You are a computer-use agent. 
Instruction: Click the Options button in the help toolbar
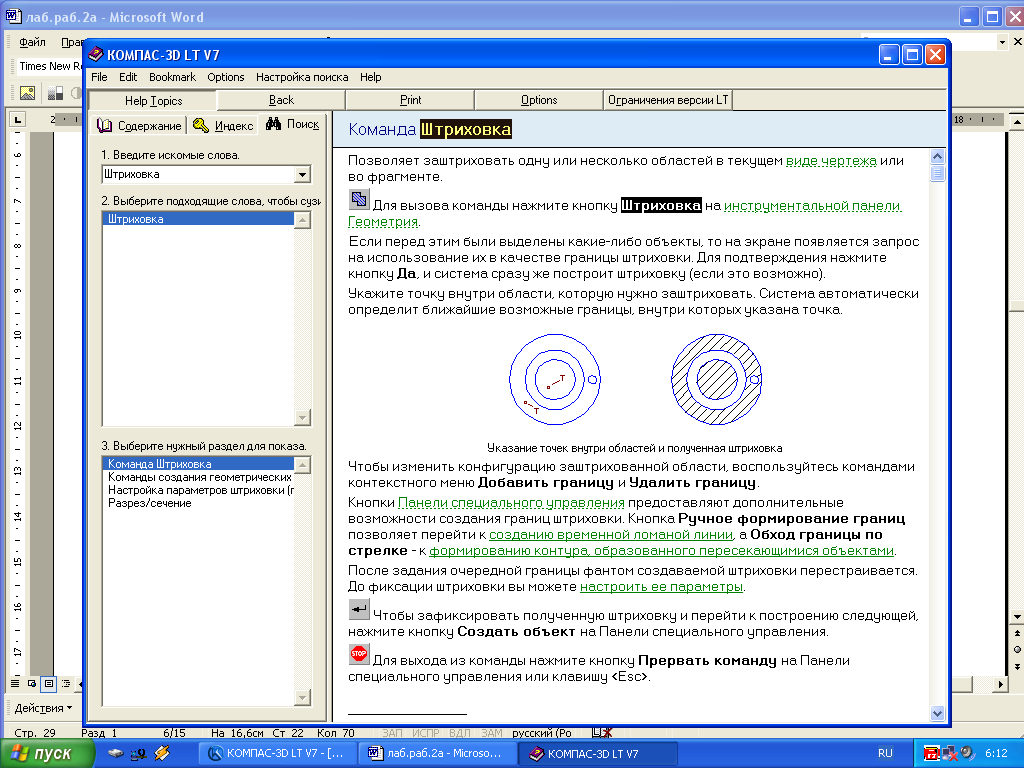pyautogui.click(x=539, y=100)
